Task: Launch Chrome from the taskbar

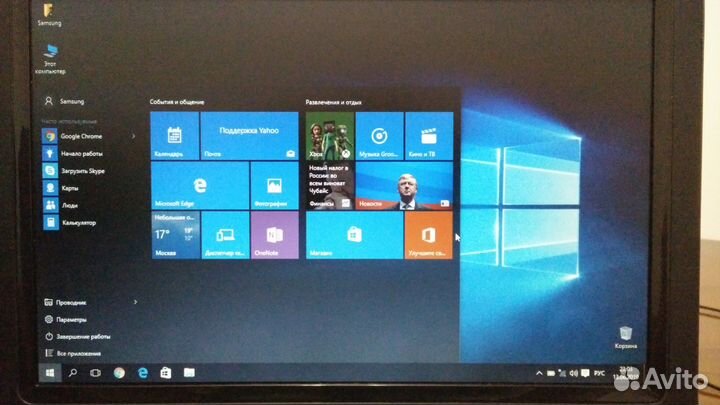Action: 119,373
